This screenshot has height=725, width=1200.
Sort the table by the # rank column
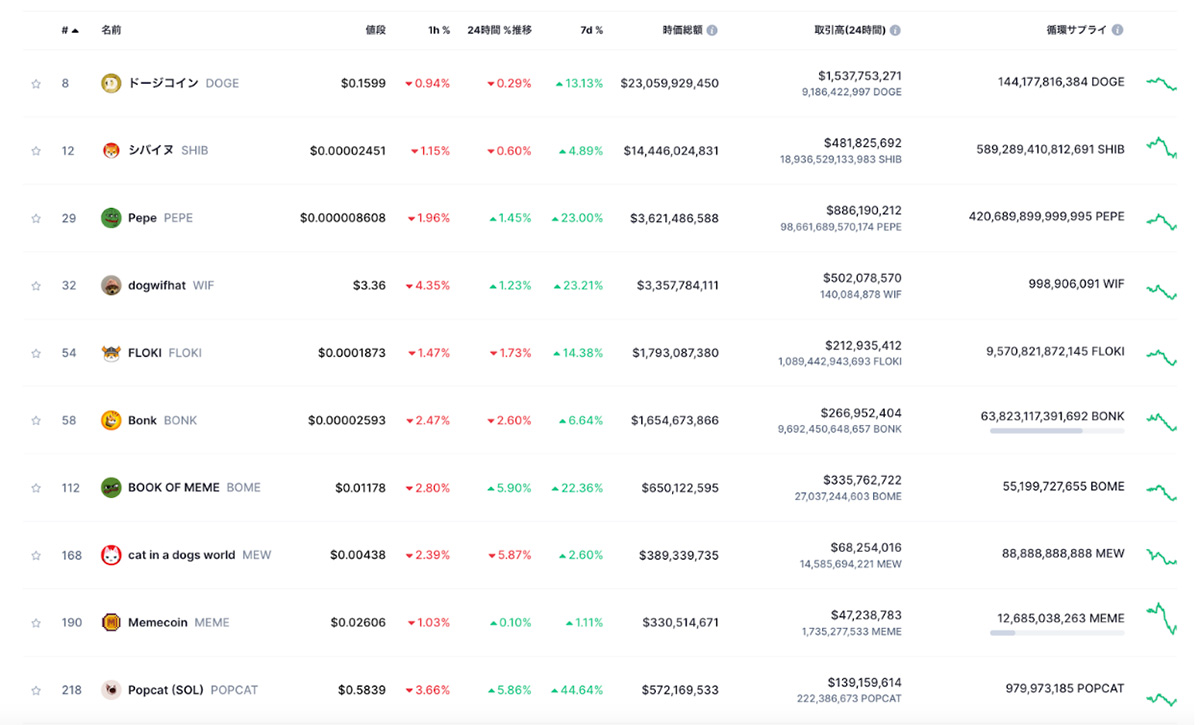point(69,30)
